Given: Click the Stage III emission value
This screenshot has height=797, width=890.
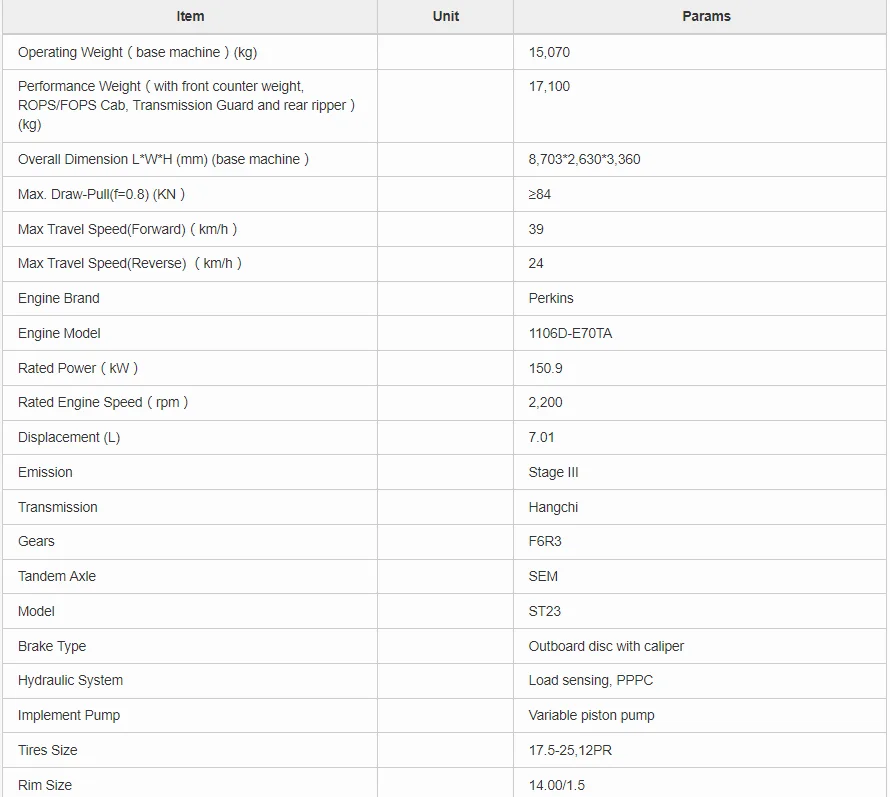Looking at the screenshot, I should (553, 472).
